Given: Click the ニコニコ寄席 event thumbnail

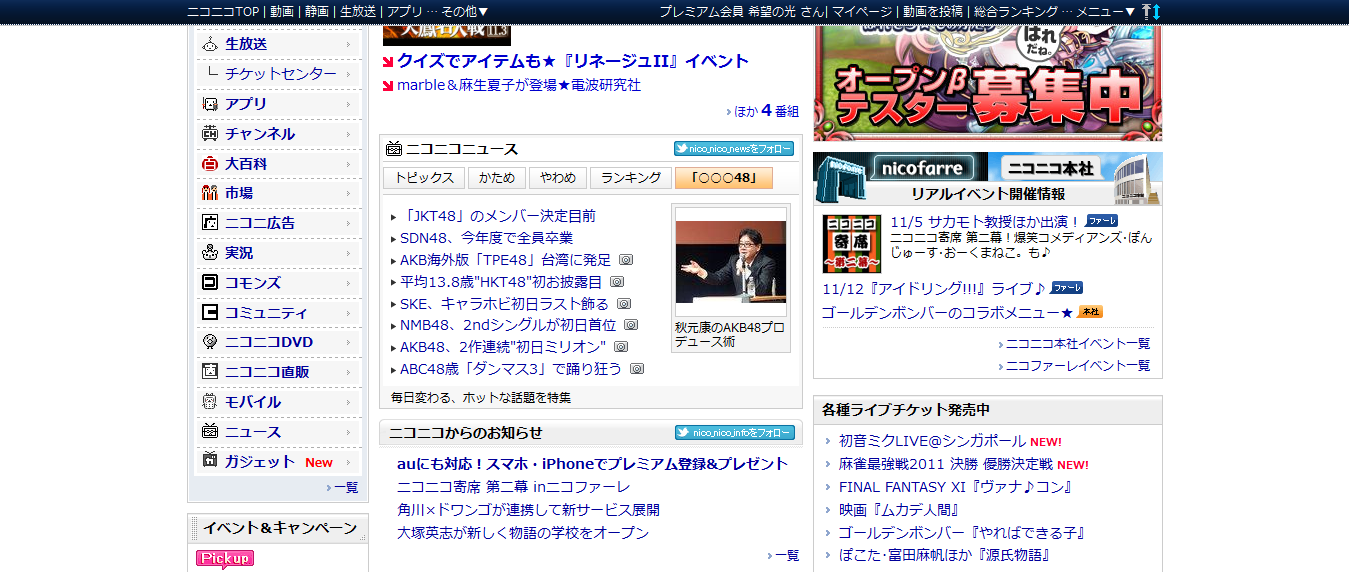Looking at the screenshot, I should [x=852, y=243].
